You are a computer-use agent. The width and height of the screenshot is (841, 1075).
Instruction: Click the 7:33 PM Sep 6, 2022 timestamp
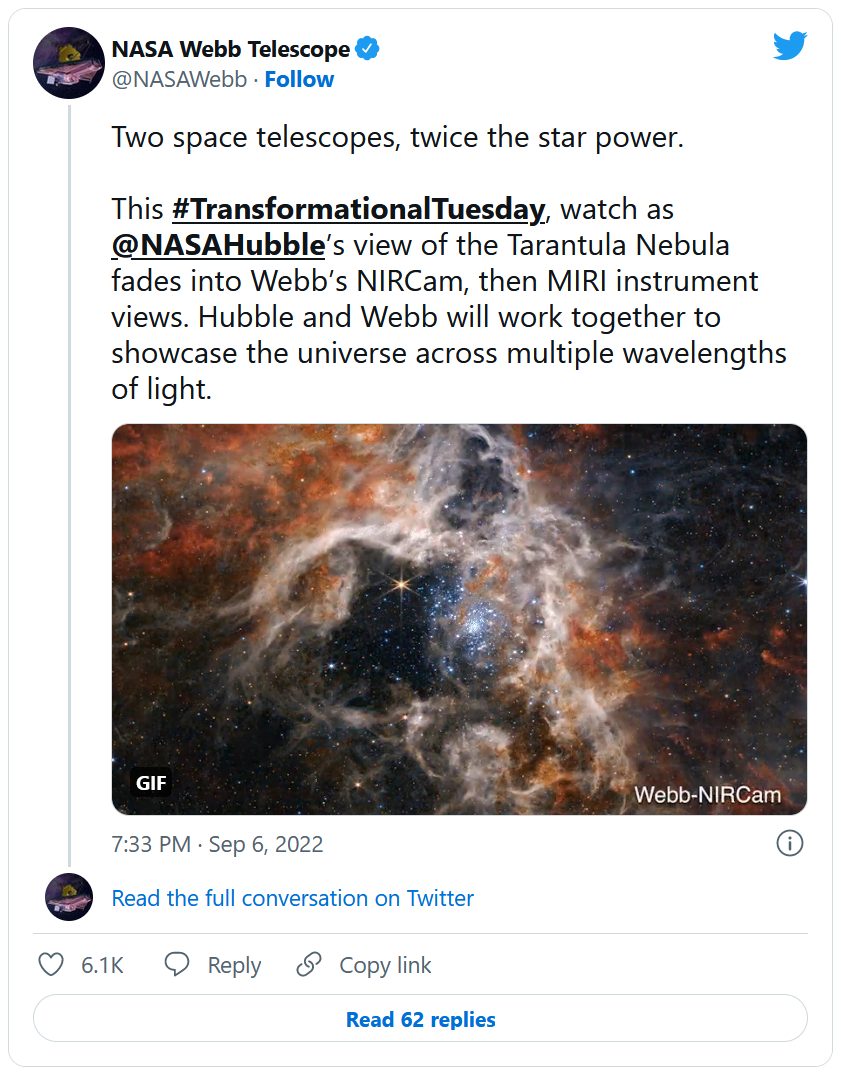(217, 844)
